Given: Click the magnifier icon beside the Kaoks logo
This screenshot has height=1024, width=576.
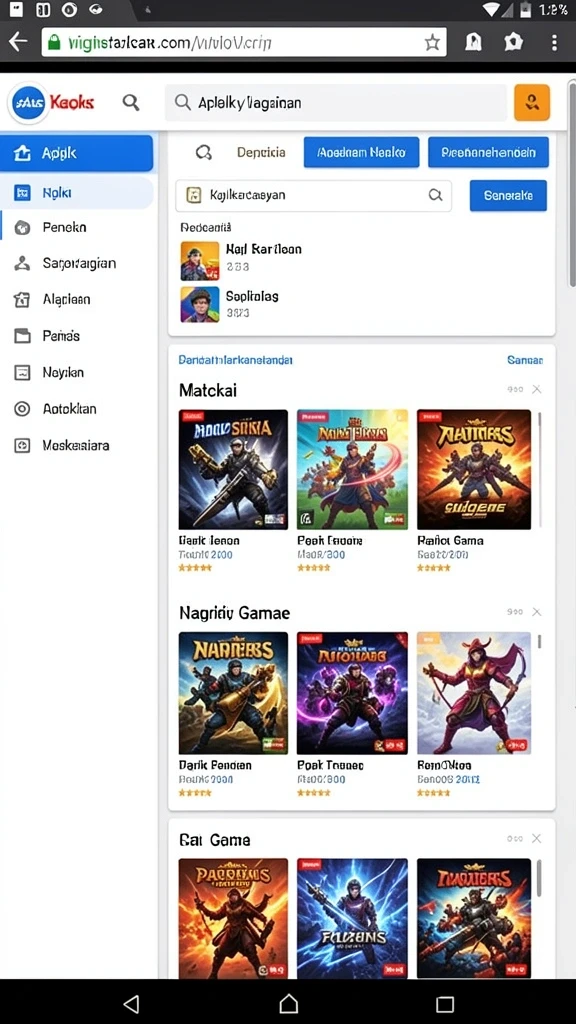Looking at the screenshot, I should (131, 102).
